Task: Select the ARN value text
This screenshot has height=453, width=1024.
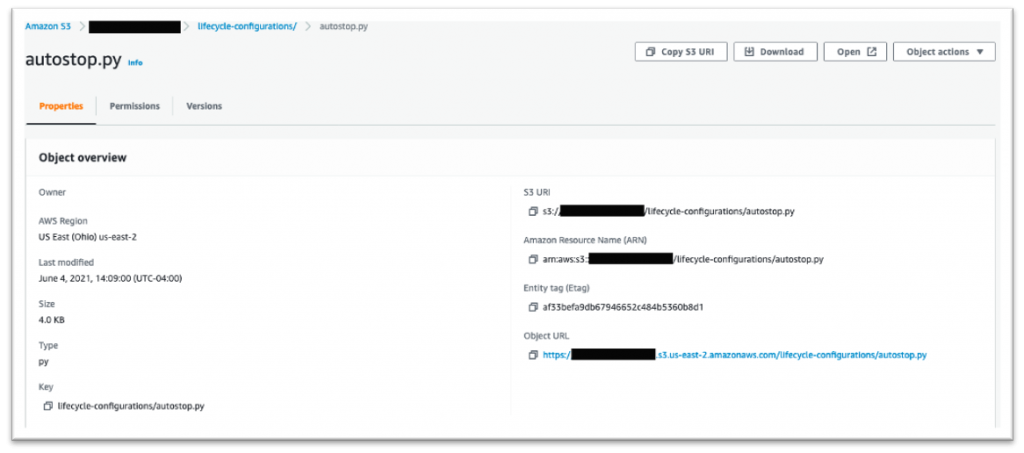Action: [x=683, y=259]
